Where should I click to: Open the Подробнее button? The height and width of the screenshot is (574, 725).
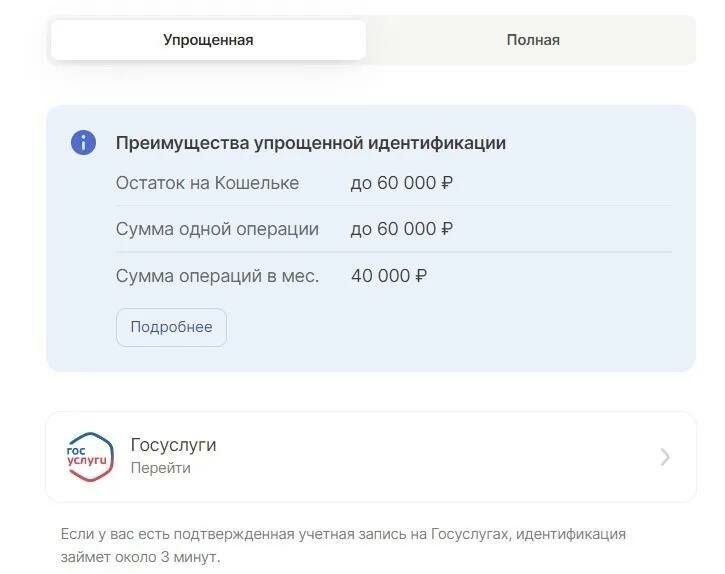pyautogui.click(x=171, y=327)
